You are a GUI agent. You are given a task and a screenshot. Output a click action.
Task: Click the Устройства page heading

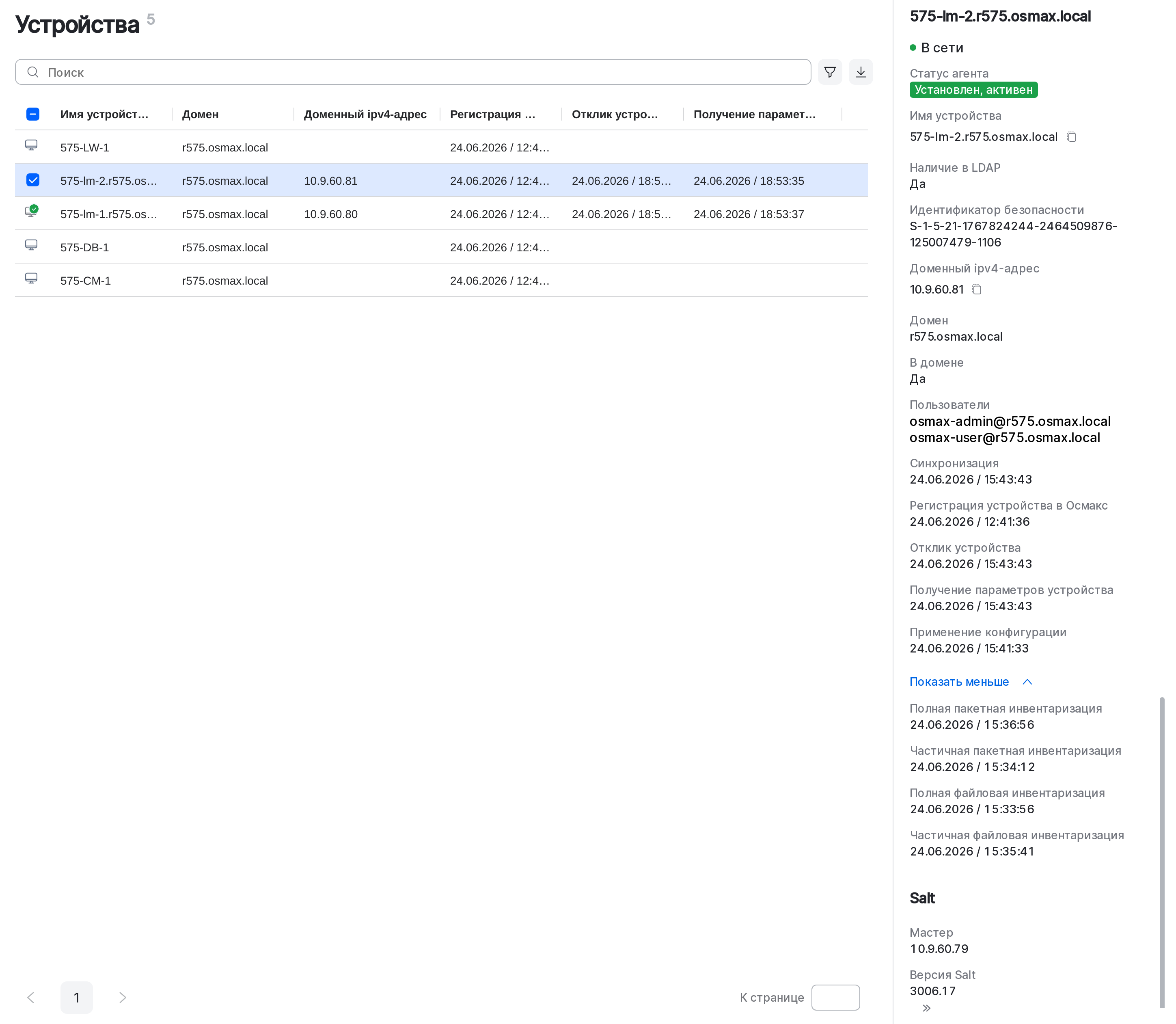coord(77,25)
